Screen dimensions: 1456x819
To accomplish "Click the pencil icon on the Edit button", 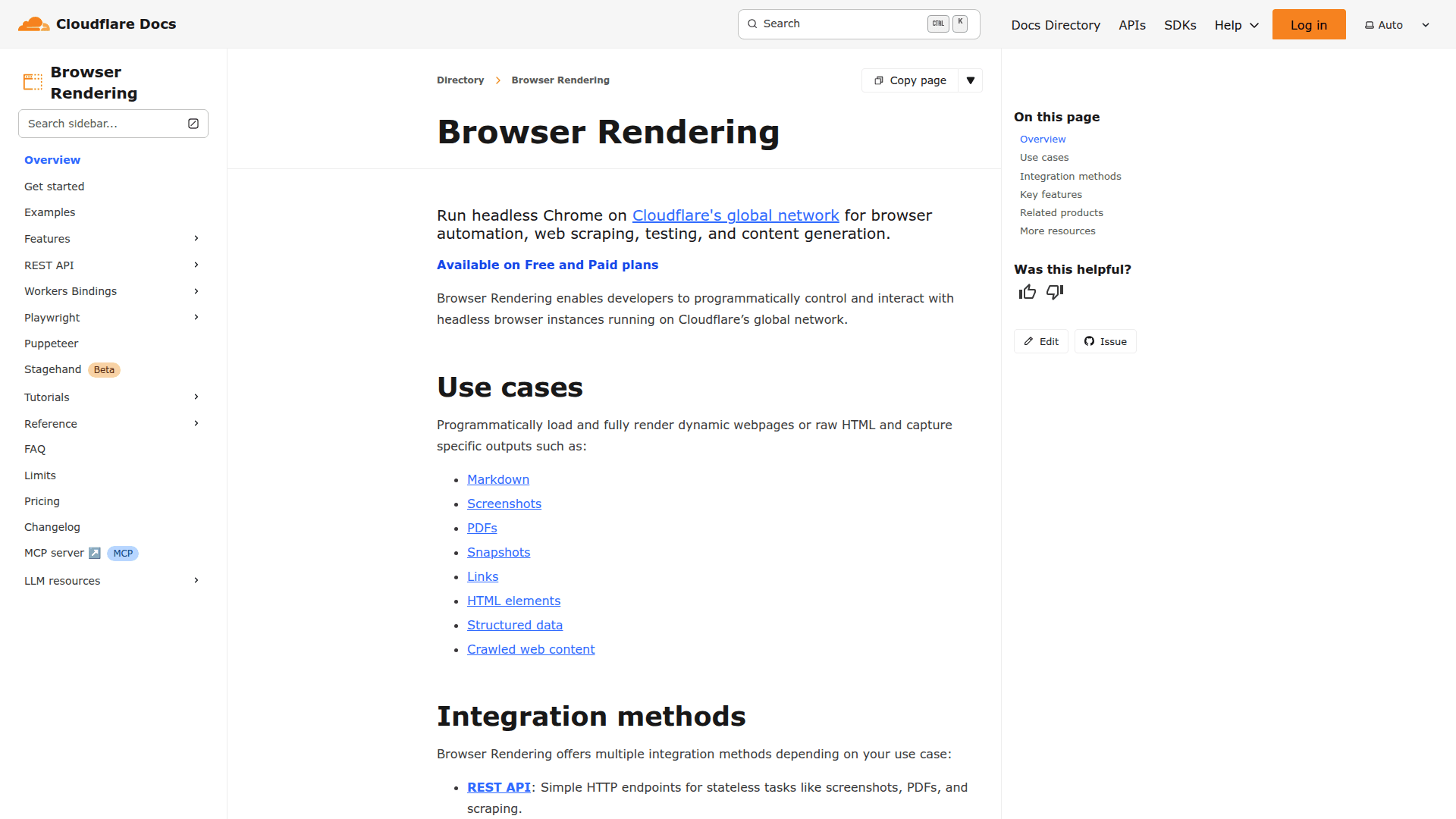I will pos(1028,341).
